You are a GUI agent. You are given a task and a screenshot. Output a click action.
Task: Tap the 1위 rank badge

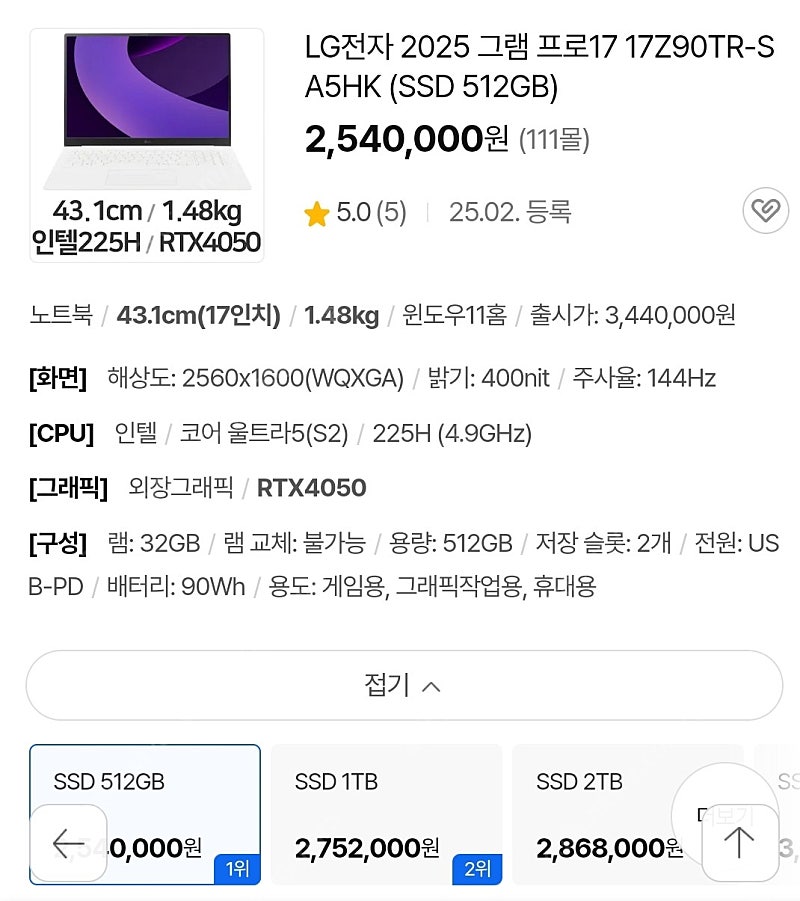237,869
